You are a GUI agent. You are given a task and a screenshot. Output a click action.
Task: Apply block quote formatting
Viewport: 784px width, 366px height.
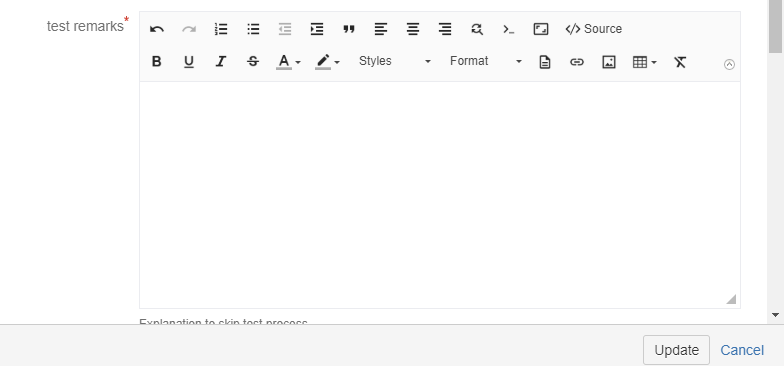coord(349,29)
